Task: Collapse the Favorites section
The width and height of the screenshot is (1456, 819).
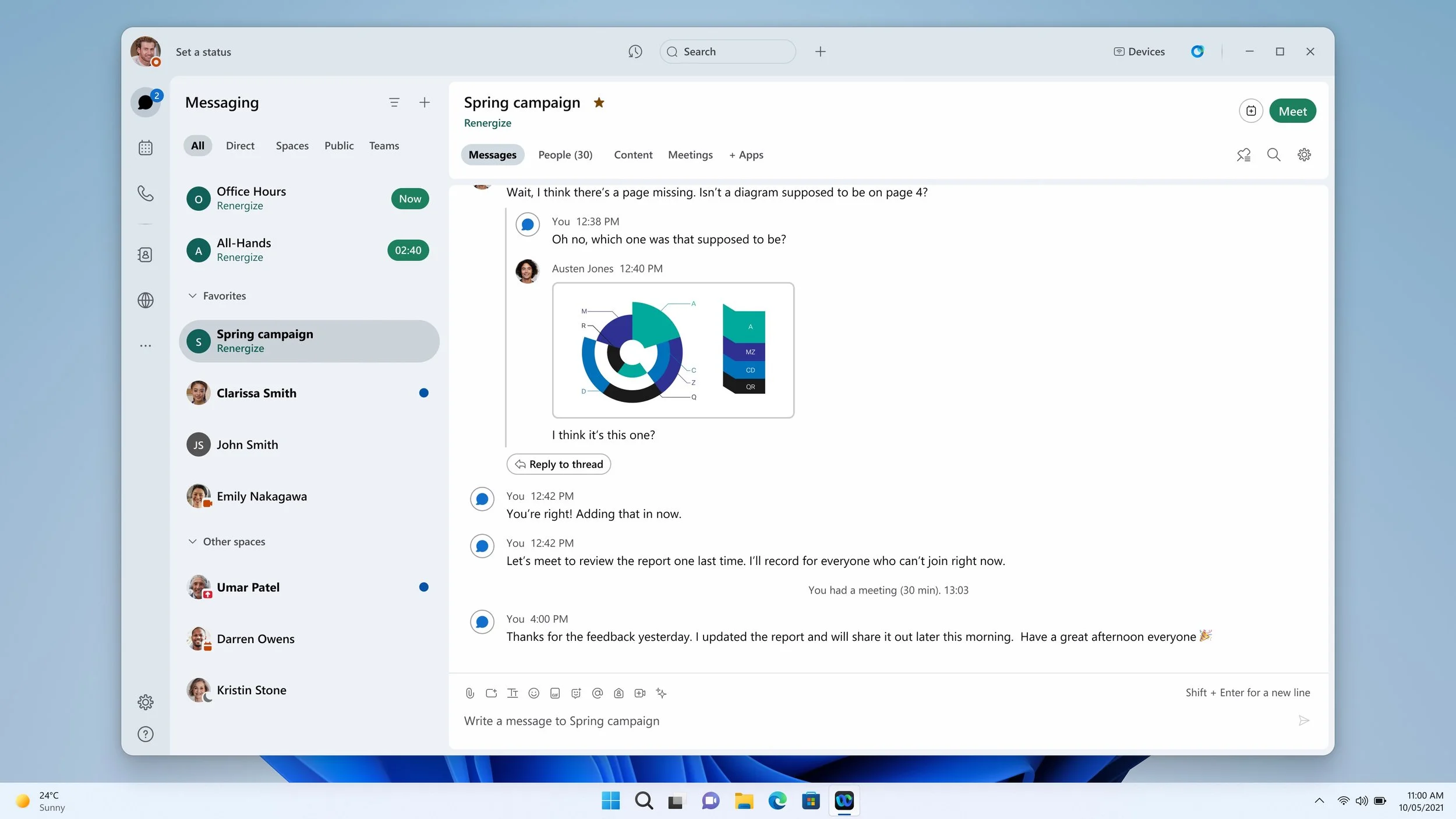Action: tap(193, 295)
